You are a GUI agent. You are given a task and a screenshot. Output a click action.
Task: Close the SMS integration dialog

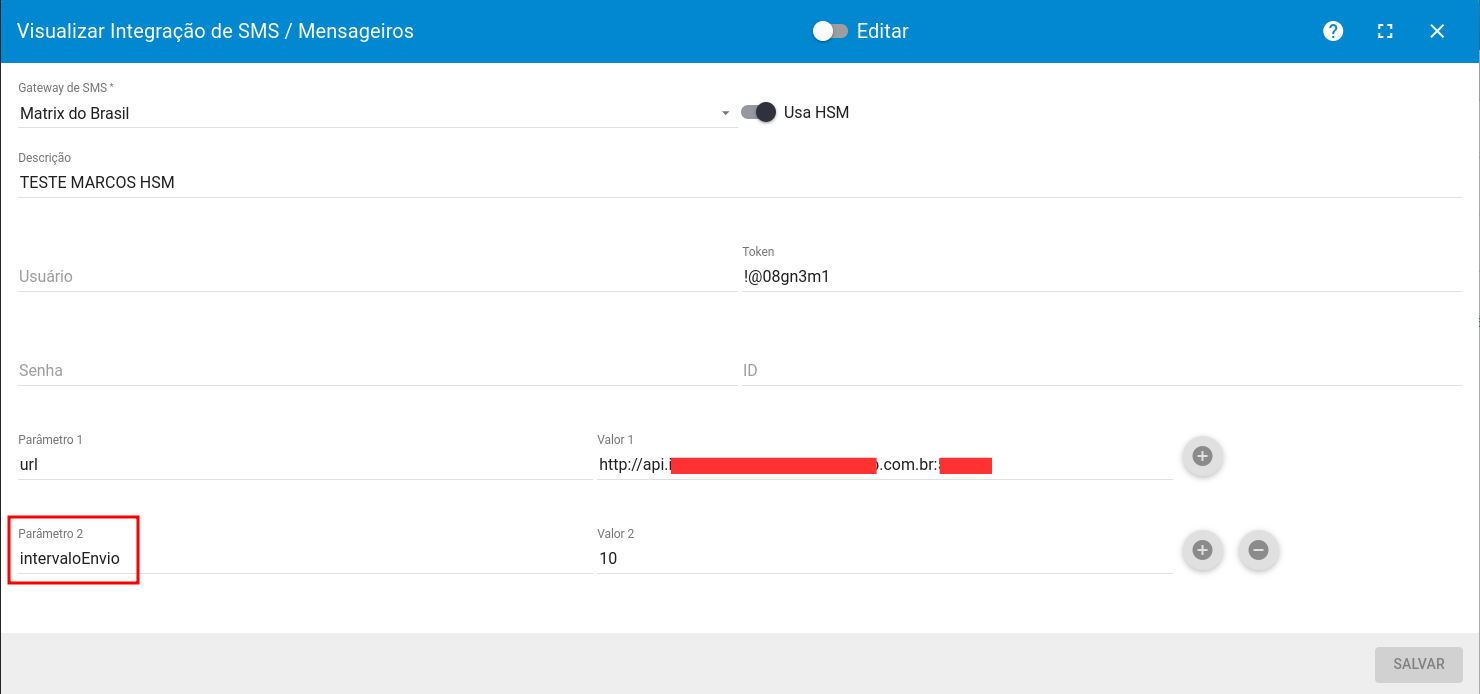[x=1437, y=31]
